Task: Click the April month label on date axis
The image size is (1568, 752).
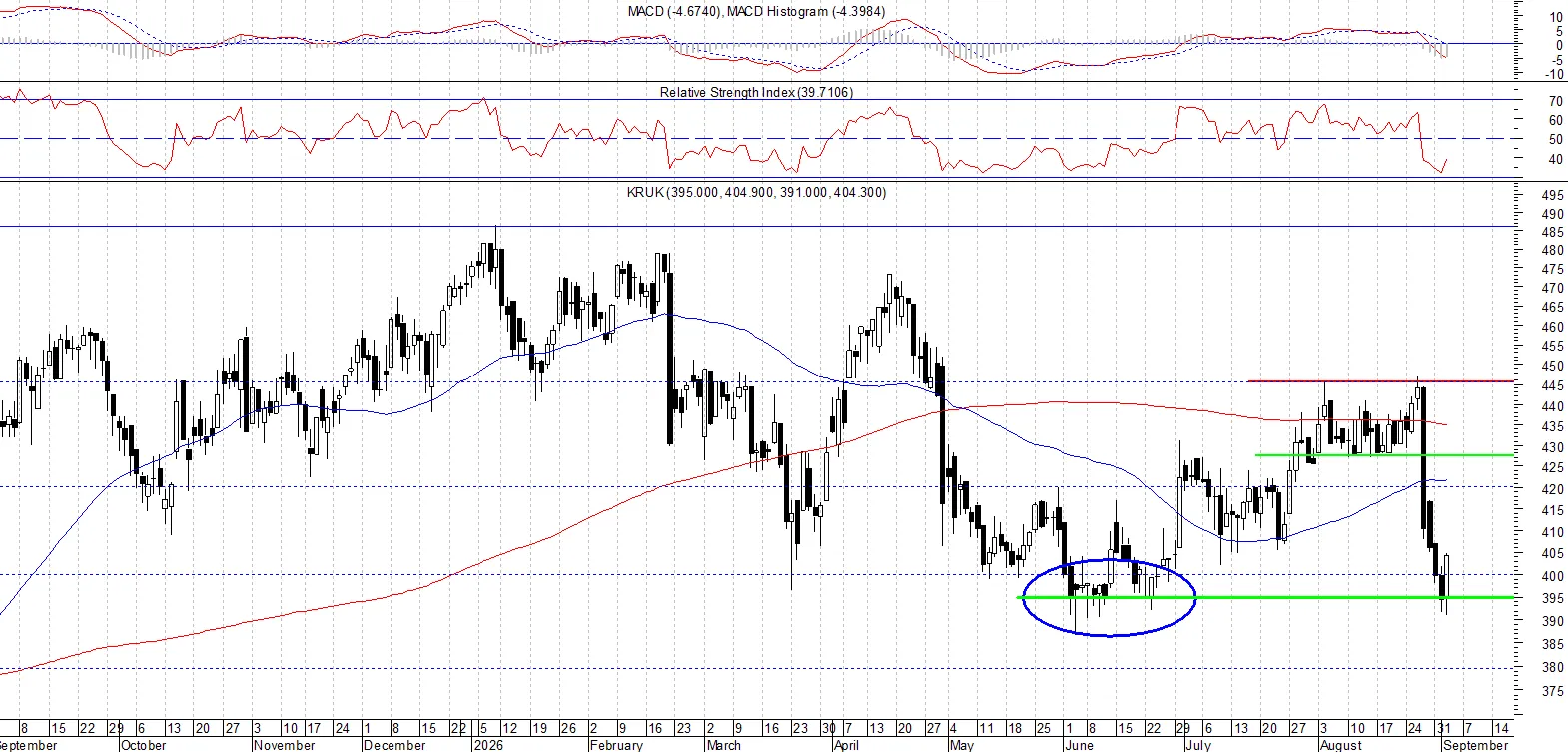Action: pos(846,745)
